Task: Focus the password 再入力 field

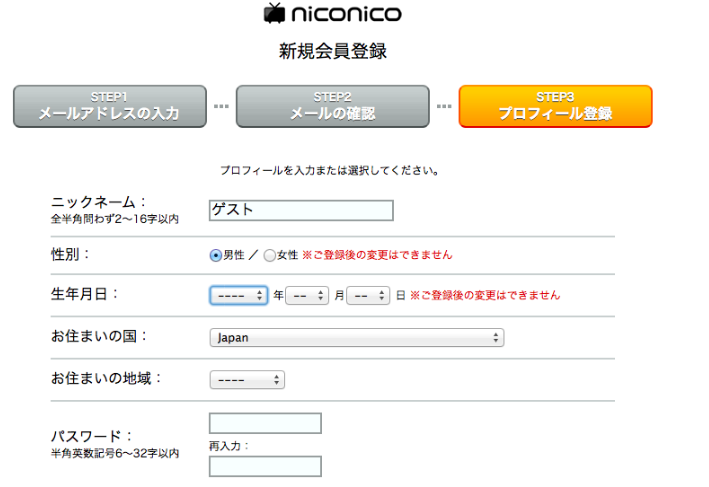Action: pyautogui.click(x=265, y=467)
